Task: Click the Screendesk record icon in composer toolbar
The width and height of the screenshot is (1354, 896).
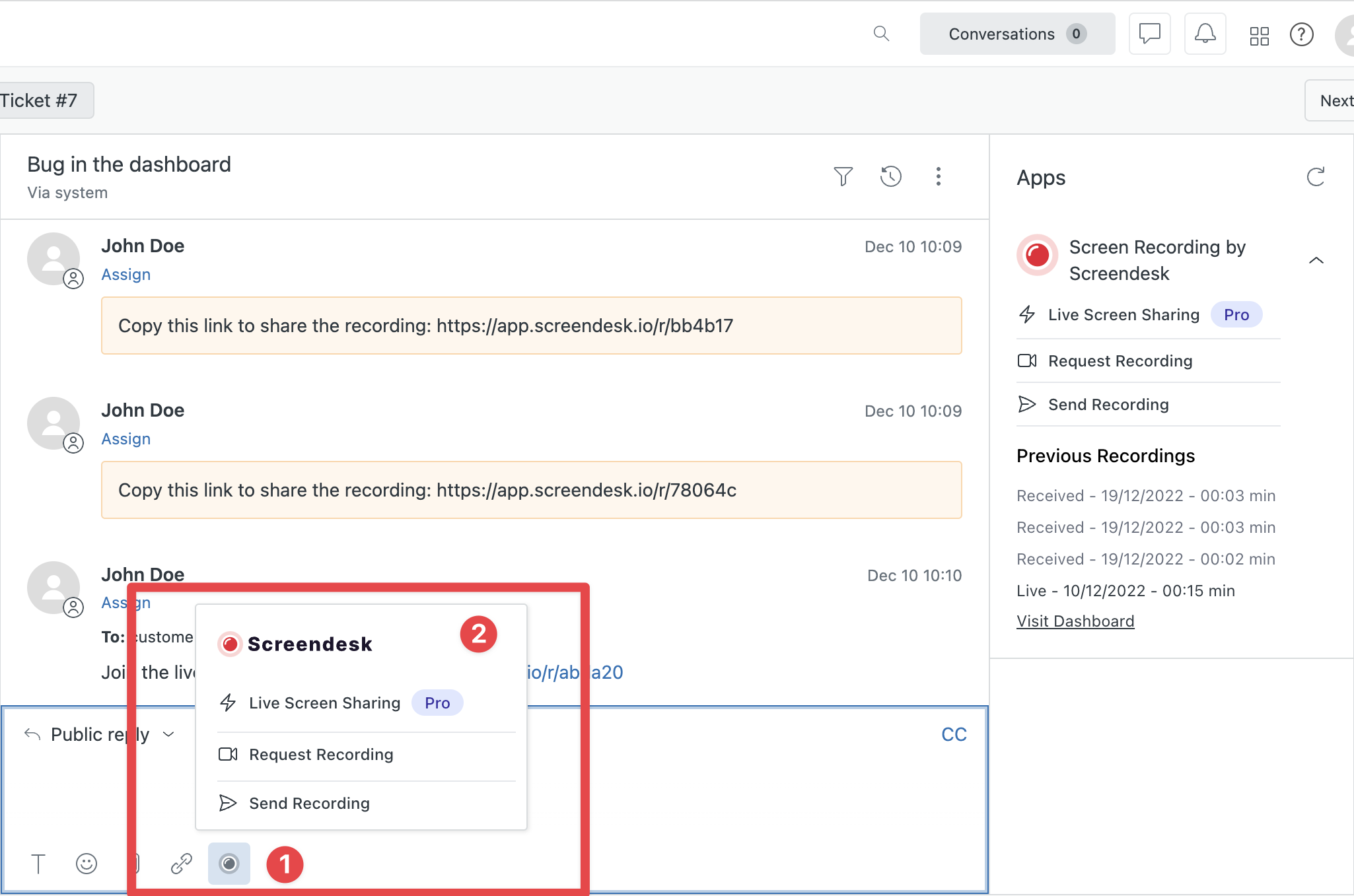Action: click(x=229, y=863)
